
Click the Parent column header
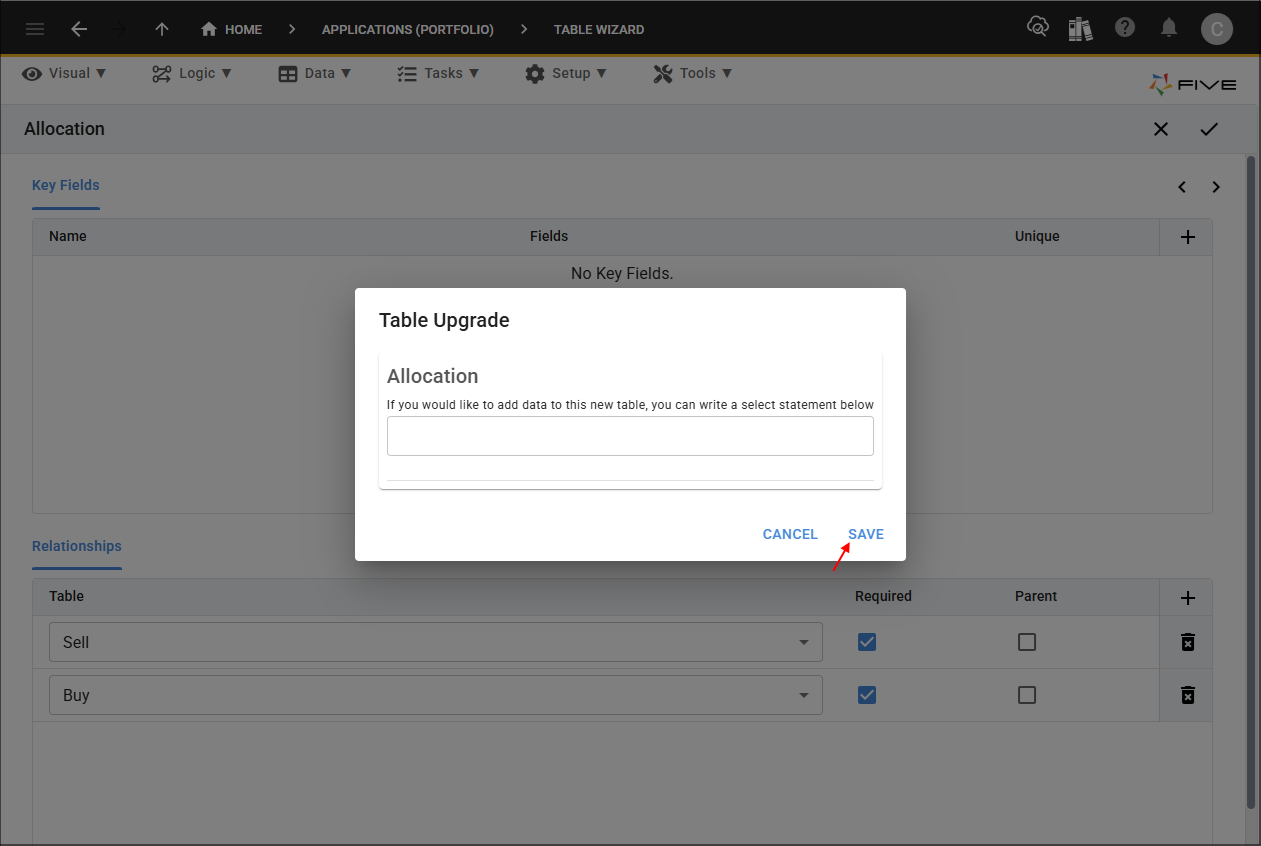(1036, 596)
